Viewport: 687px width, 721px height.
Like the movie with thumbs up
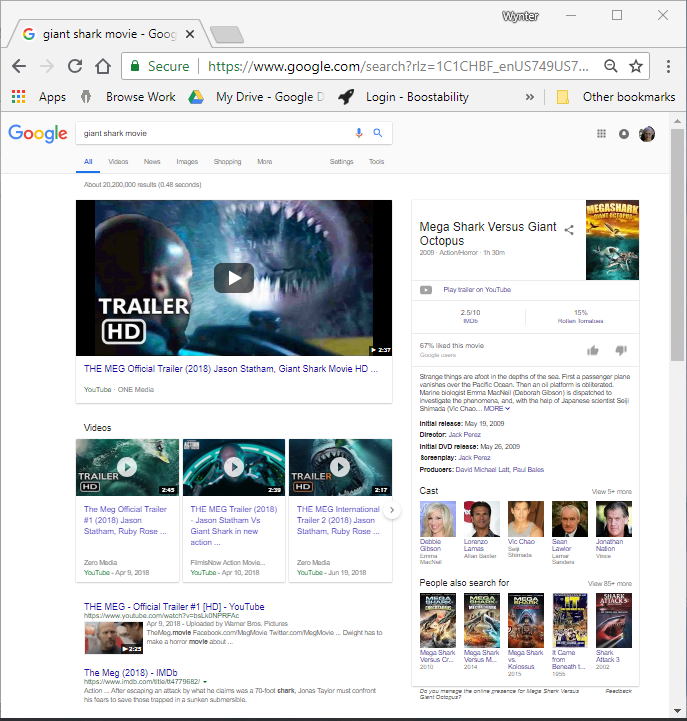point(593,351)
